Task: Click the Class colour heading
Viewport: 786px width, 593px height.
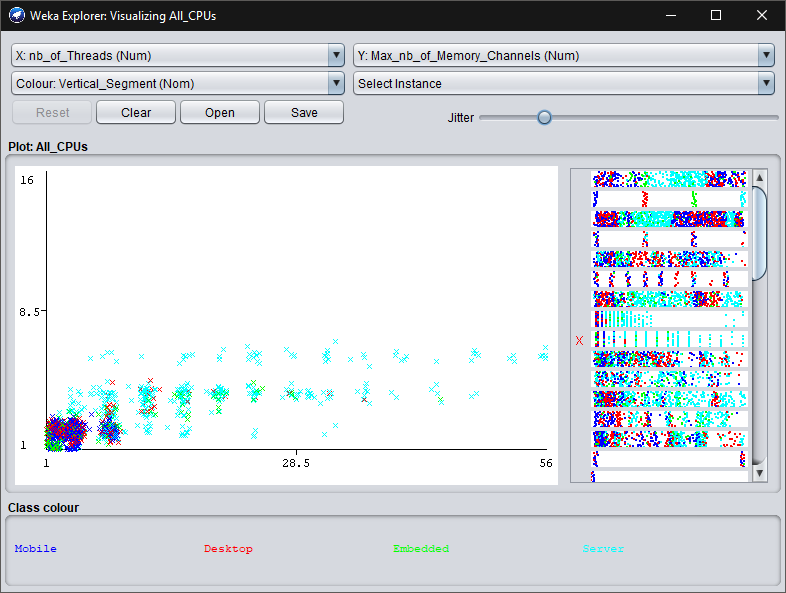Action: tap(44, 508)
